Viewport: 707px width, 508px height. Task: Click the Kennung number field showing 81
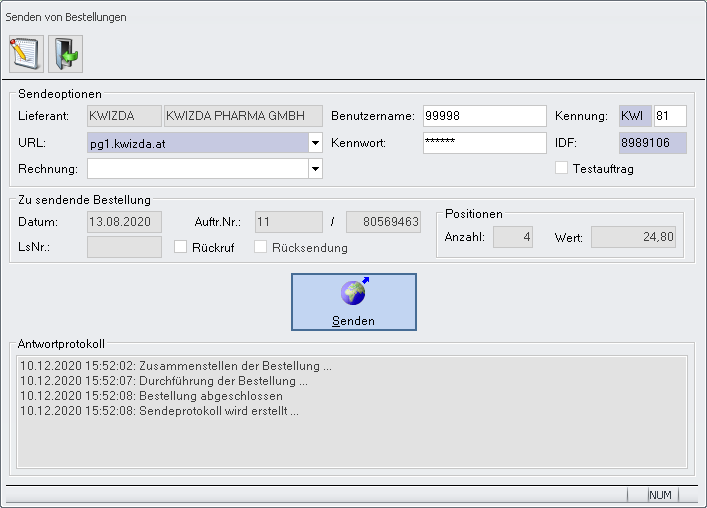click(670, 116)
